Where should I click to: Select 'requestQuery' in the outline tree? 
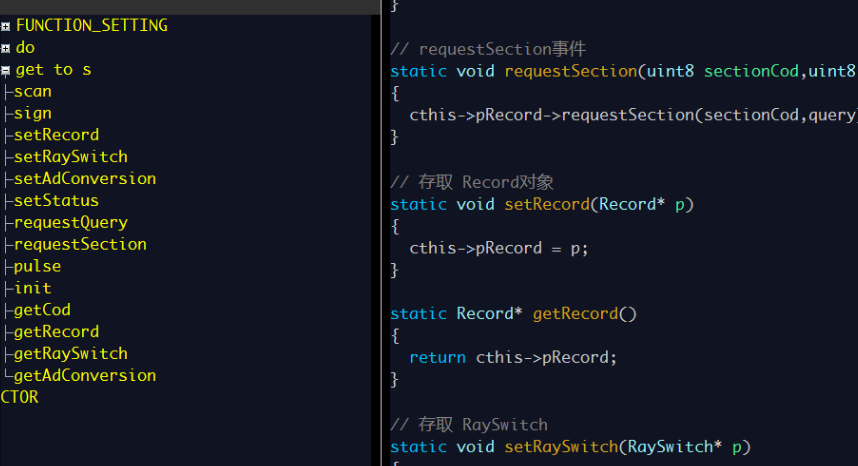(x=70, y=223)
